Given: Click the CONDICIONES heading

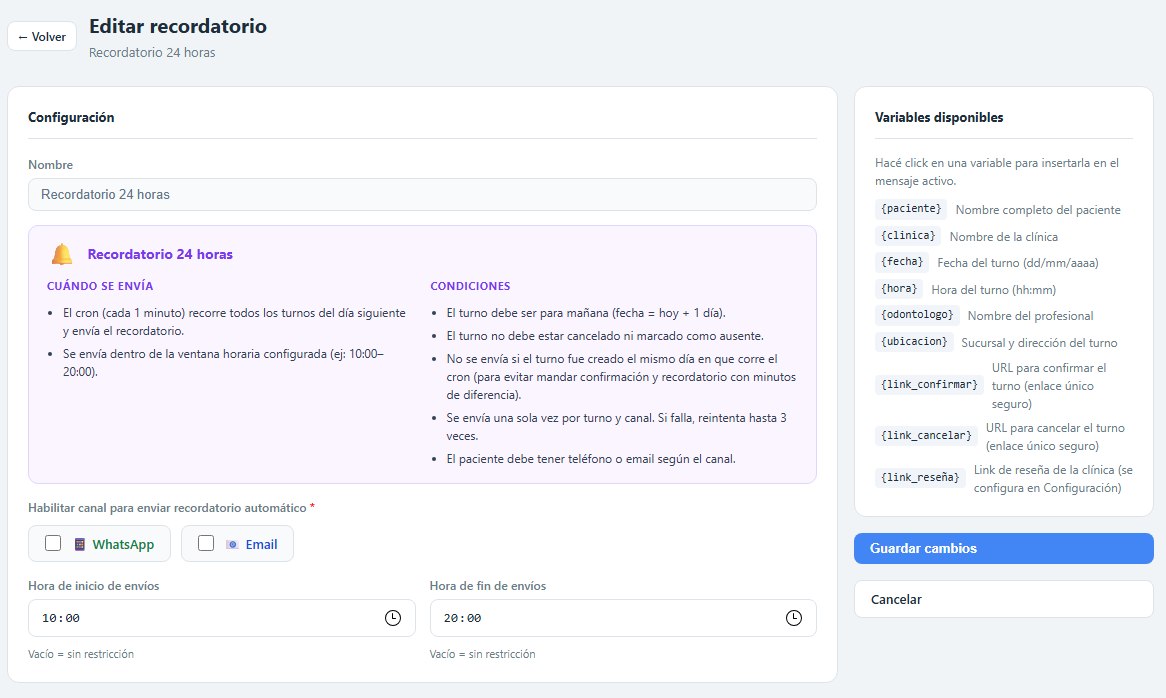Looking at the screenshot, I should click(470, 286).
